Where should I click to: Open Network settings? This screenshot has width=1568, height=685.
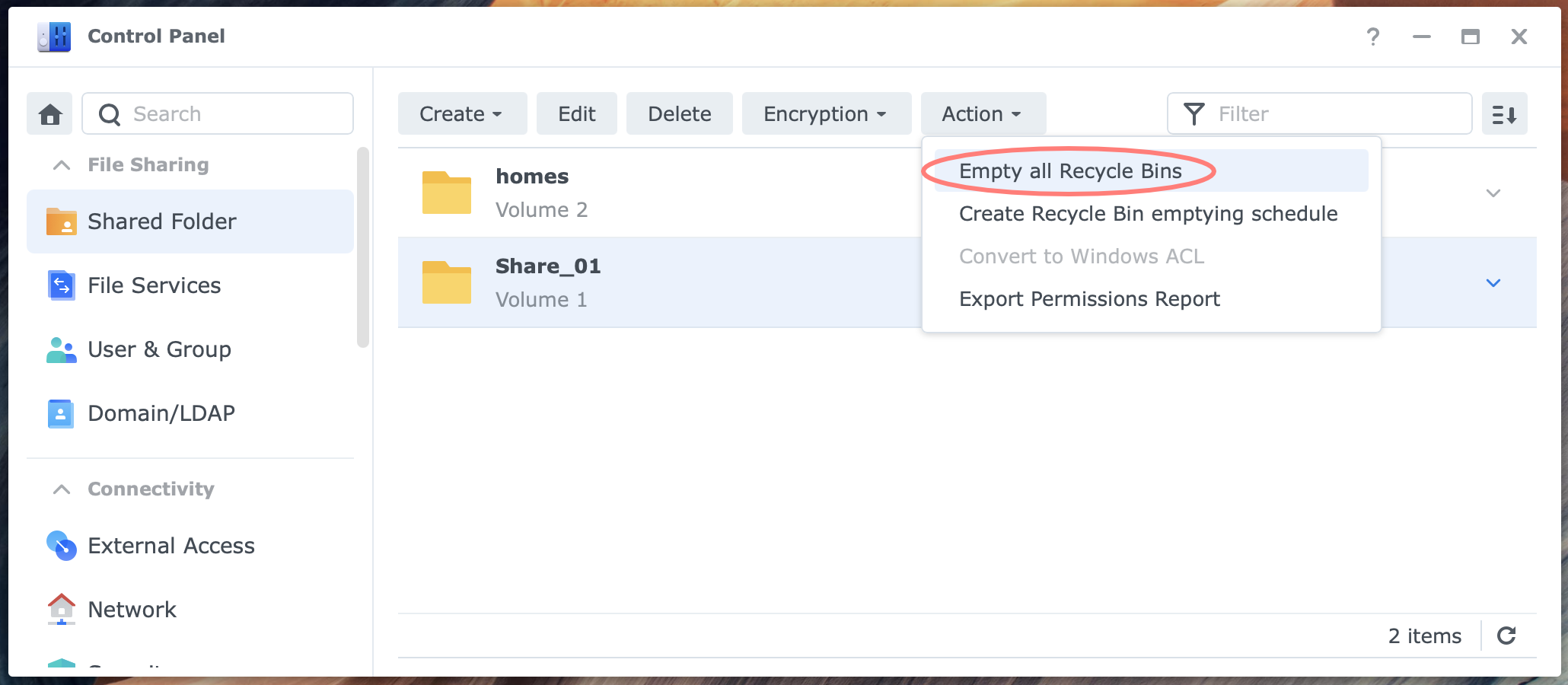[132, 609]
